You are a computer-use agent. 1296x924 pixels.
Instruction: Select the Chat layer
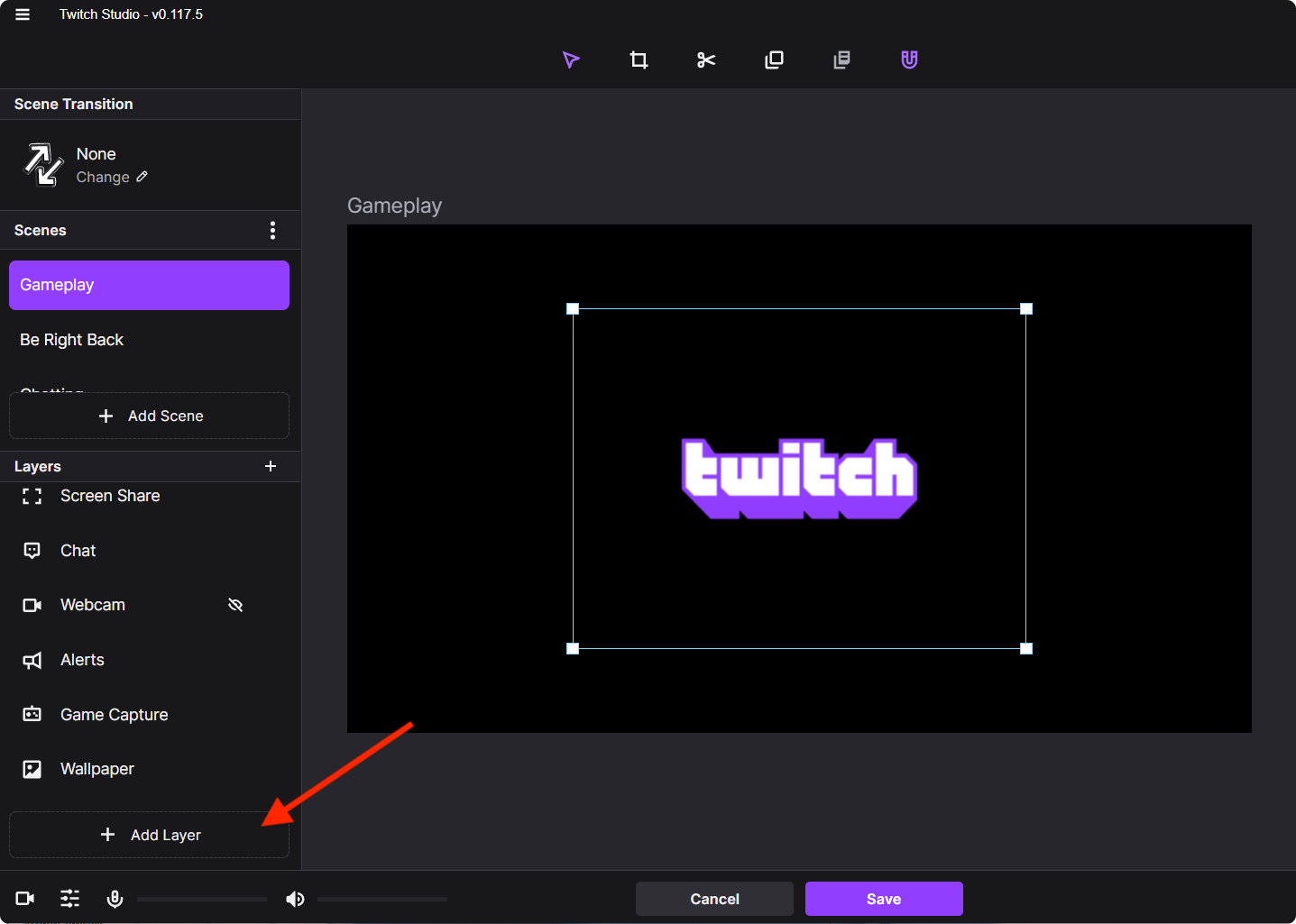(149, 551)
